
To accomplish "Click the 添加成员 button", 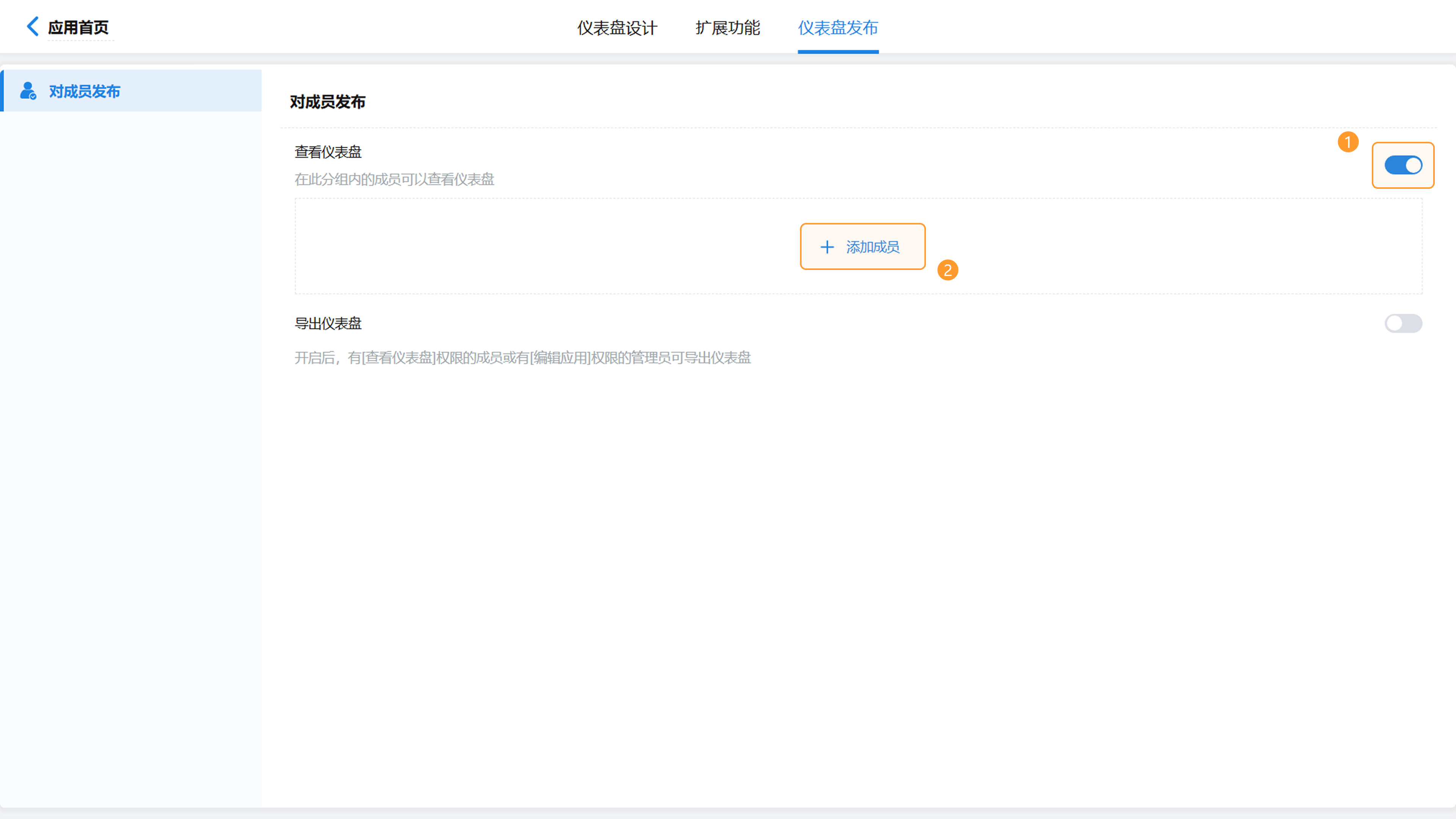I will [x=863, y=246].
